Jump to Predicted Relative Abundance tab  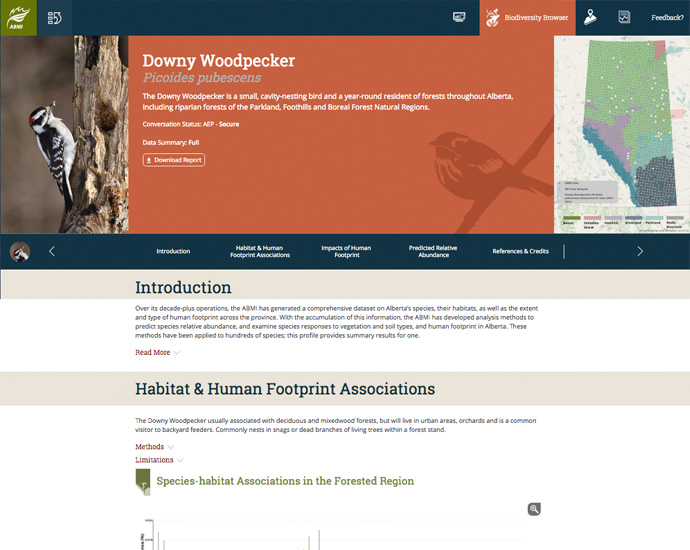[x=433, y=251]
